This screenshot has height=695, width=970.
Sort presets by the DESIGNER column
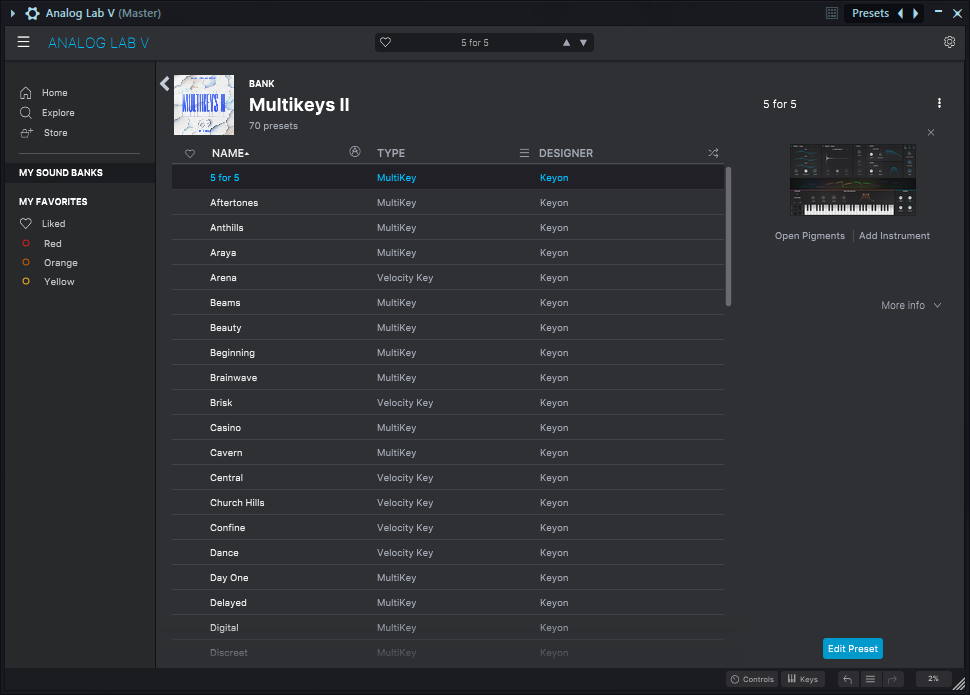[x=565, y=153]
